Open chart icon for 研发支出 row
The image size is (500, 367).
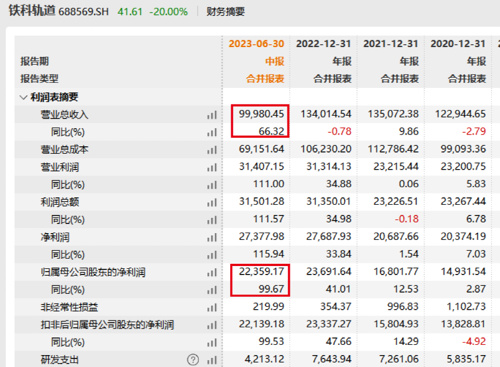(x=212, y=360)
